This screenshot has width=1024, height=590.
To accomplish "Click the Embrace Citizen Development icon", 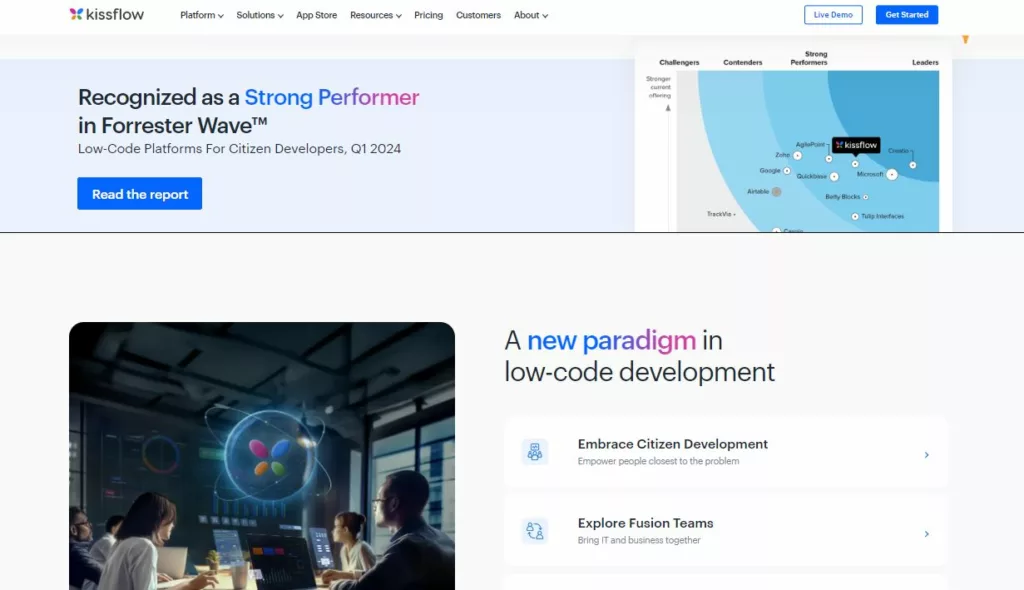I will [535, 451].
